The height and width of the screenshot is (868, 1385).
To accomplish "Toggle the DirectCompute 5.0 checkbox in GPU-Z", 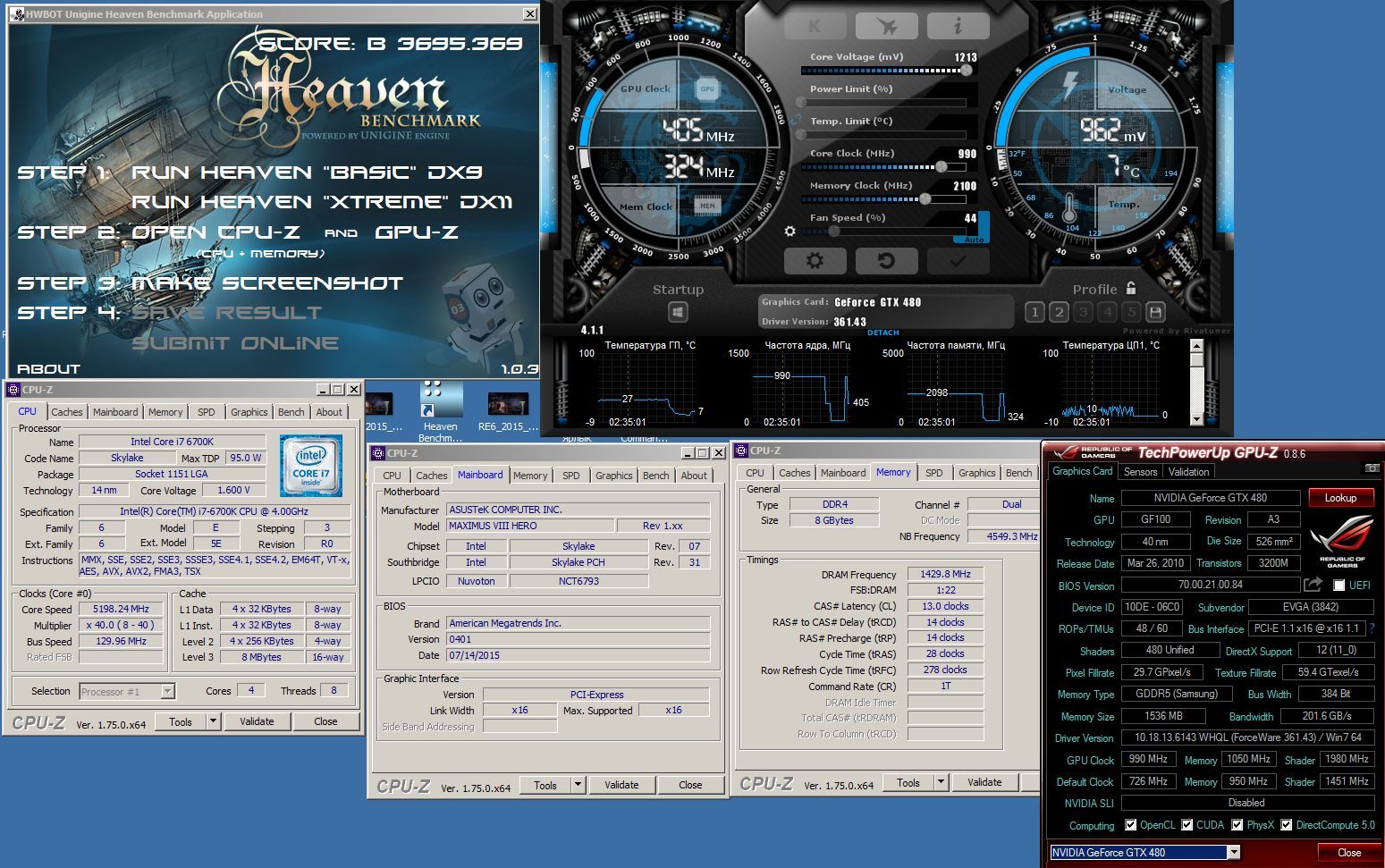I will click(x=1288, y=825).
